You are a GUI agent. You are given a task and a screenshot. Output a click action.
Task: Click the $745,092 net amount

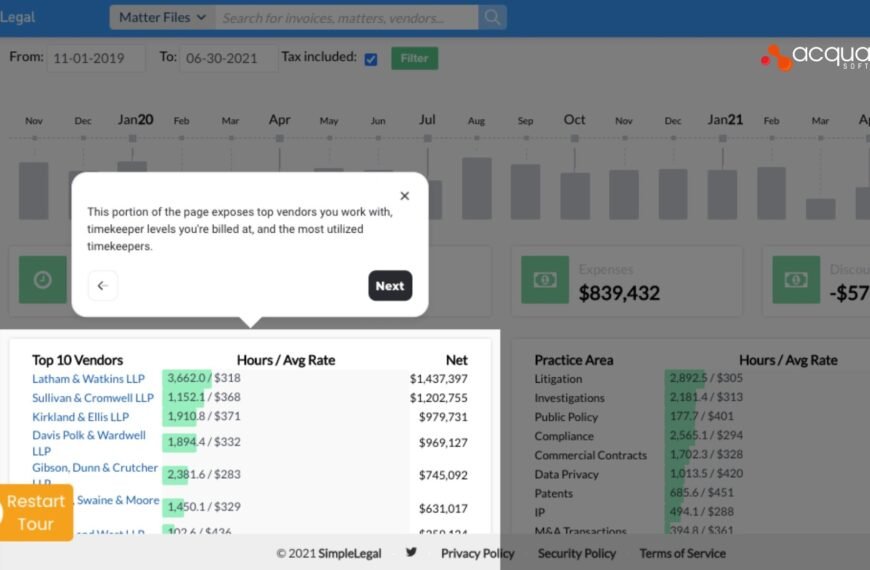(443, 475)
